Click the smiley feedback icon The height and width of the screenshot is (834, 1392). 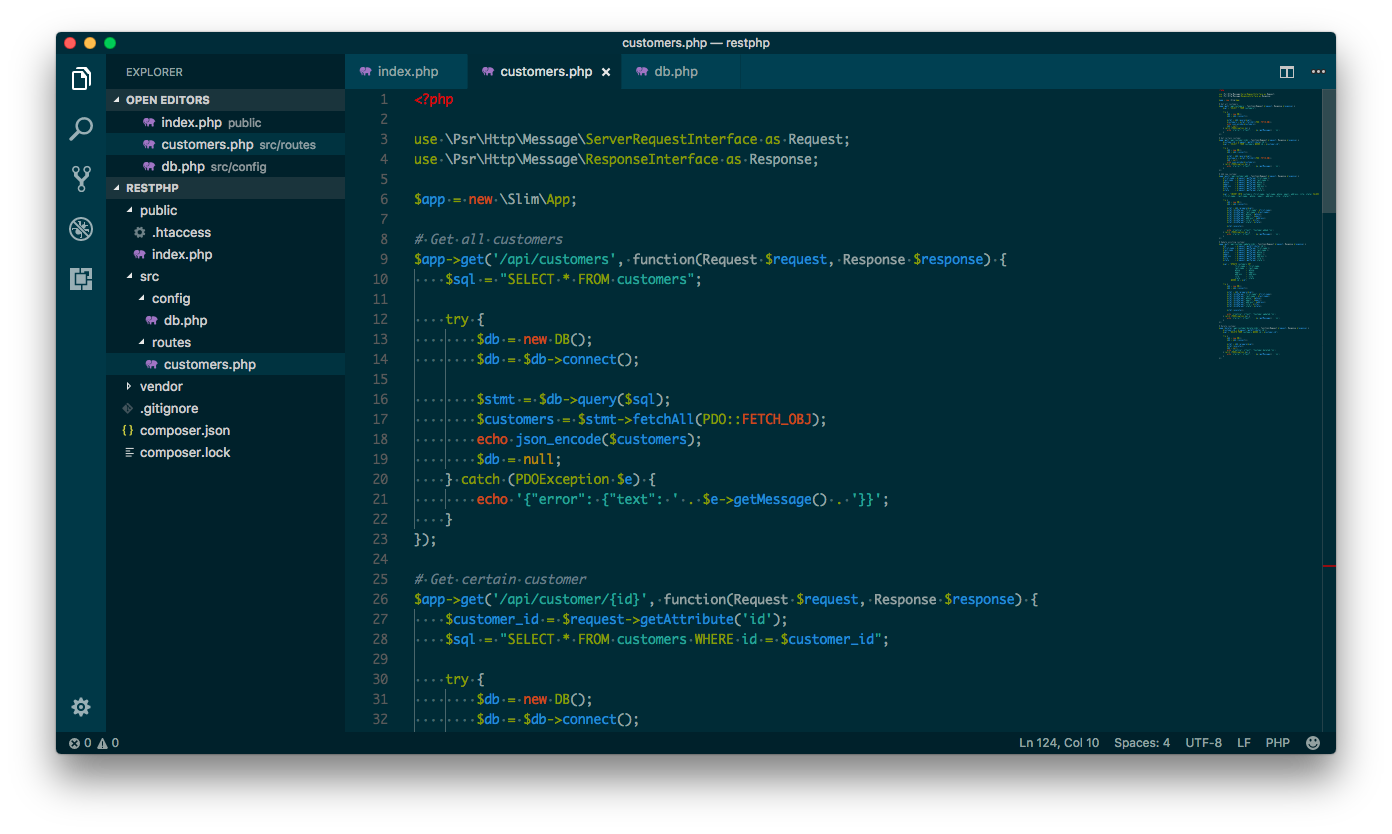point(1313,743)
